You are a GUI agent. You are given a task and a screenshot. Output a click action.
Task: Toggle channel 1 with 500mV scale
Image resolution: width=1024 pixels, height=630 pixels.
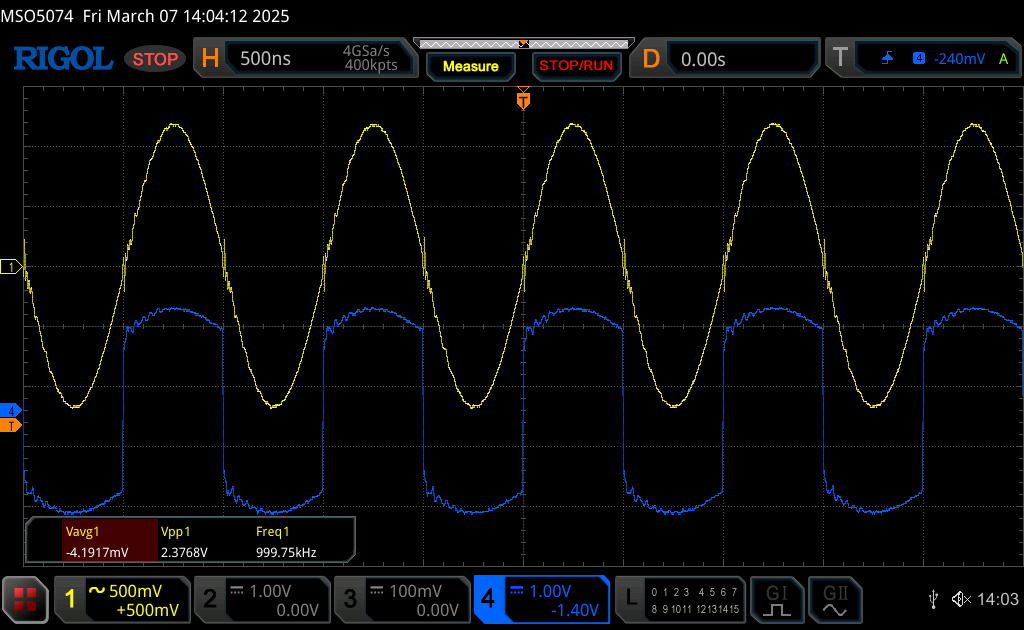click(121, 599)
